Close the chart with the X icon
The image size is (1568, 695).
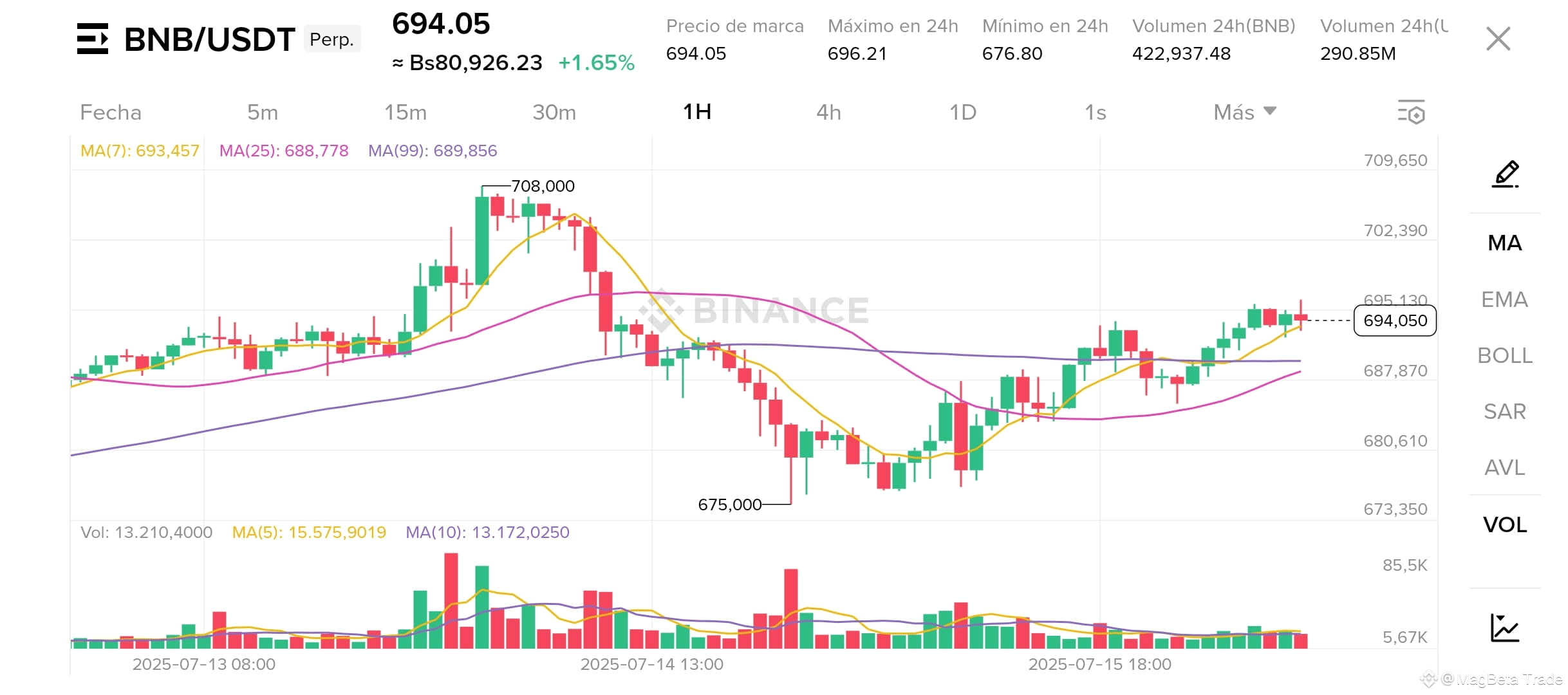(1498, 39)
